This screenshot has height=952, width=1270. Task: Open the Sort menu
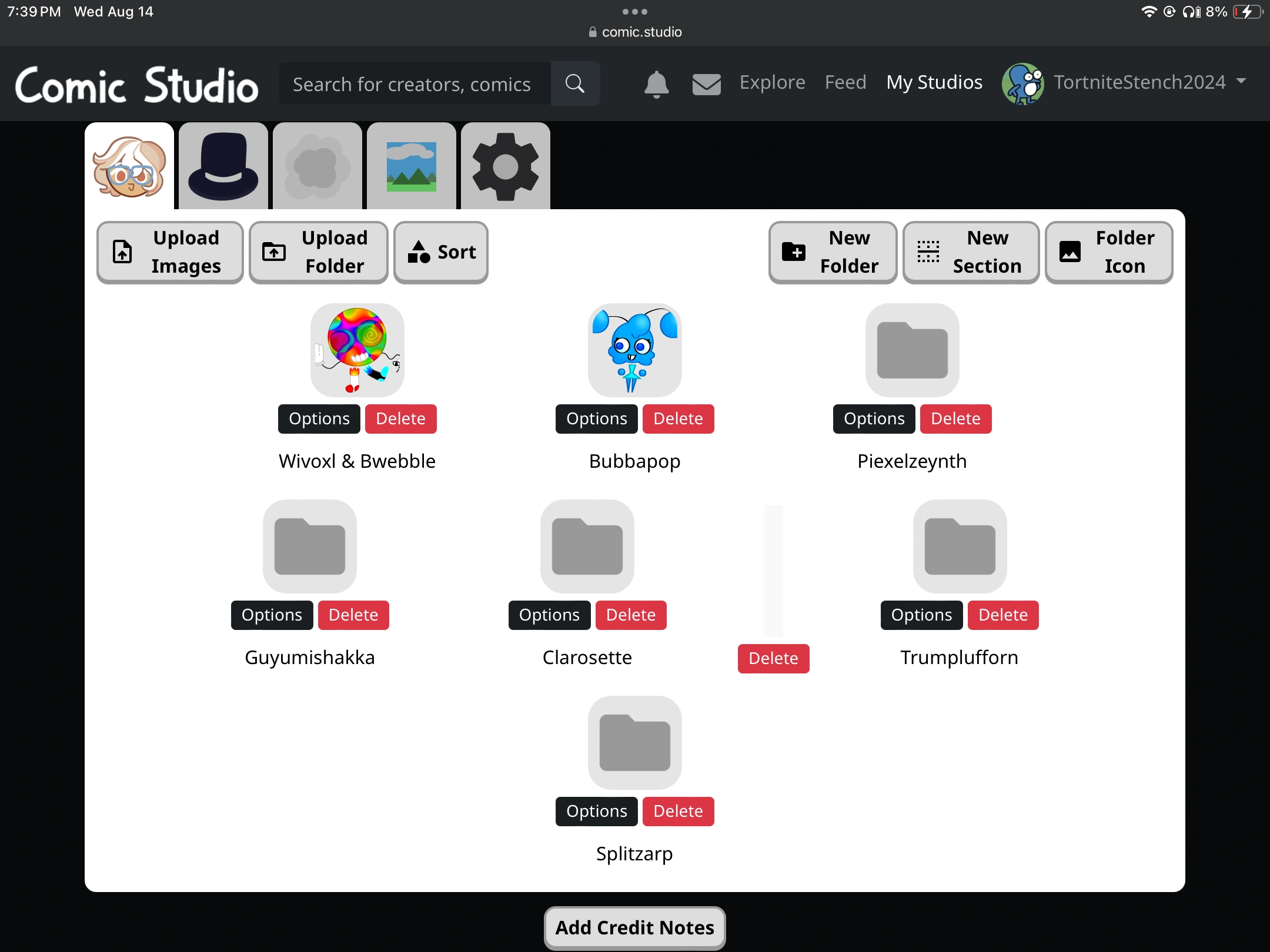pyautogui.click(x=441, y=252)
